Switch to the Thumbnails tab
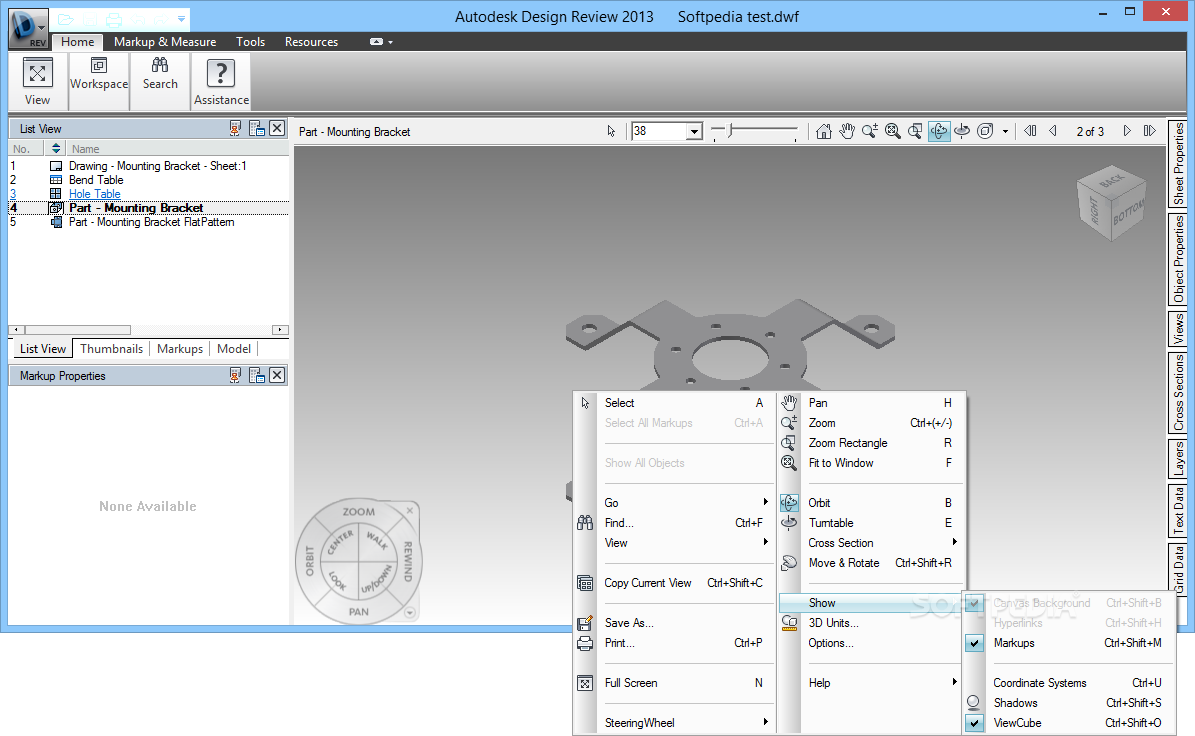The height and width of the screenshot is (736, 1195). click(111, 349)
